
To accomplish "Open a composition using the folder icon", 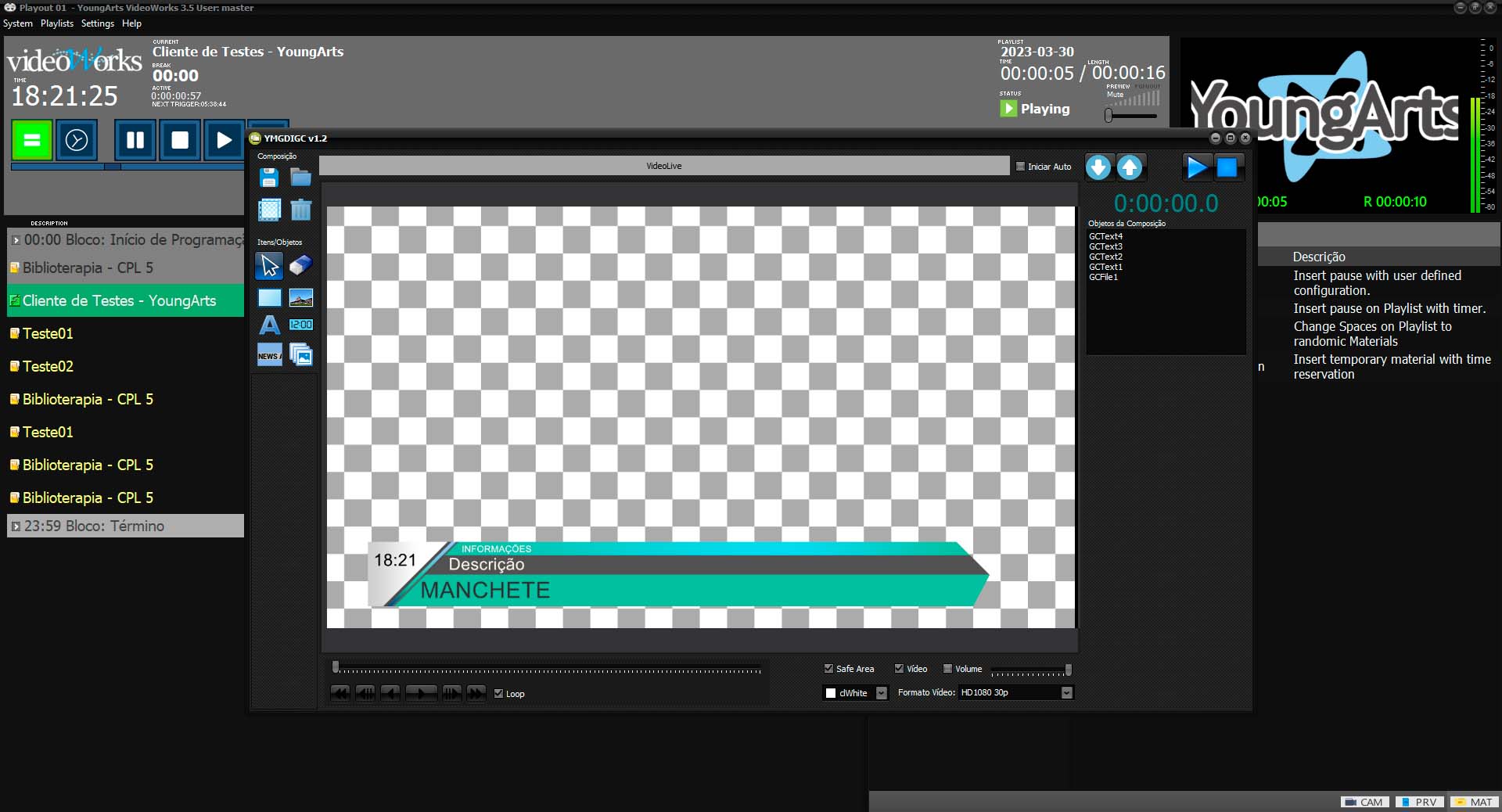I will 300,178.
